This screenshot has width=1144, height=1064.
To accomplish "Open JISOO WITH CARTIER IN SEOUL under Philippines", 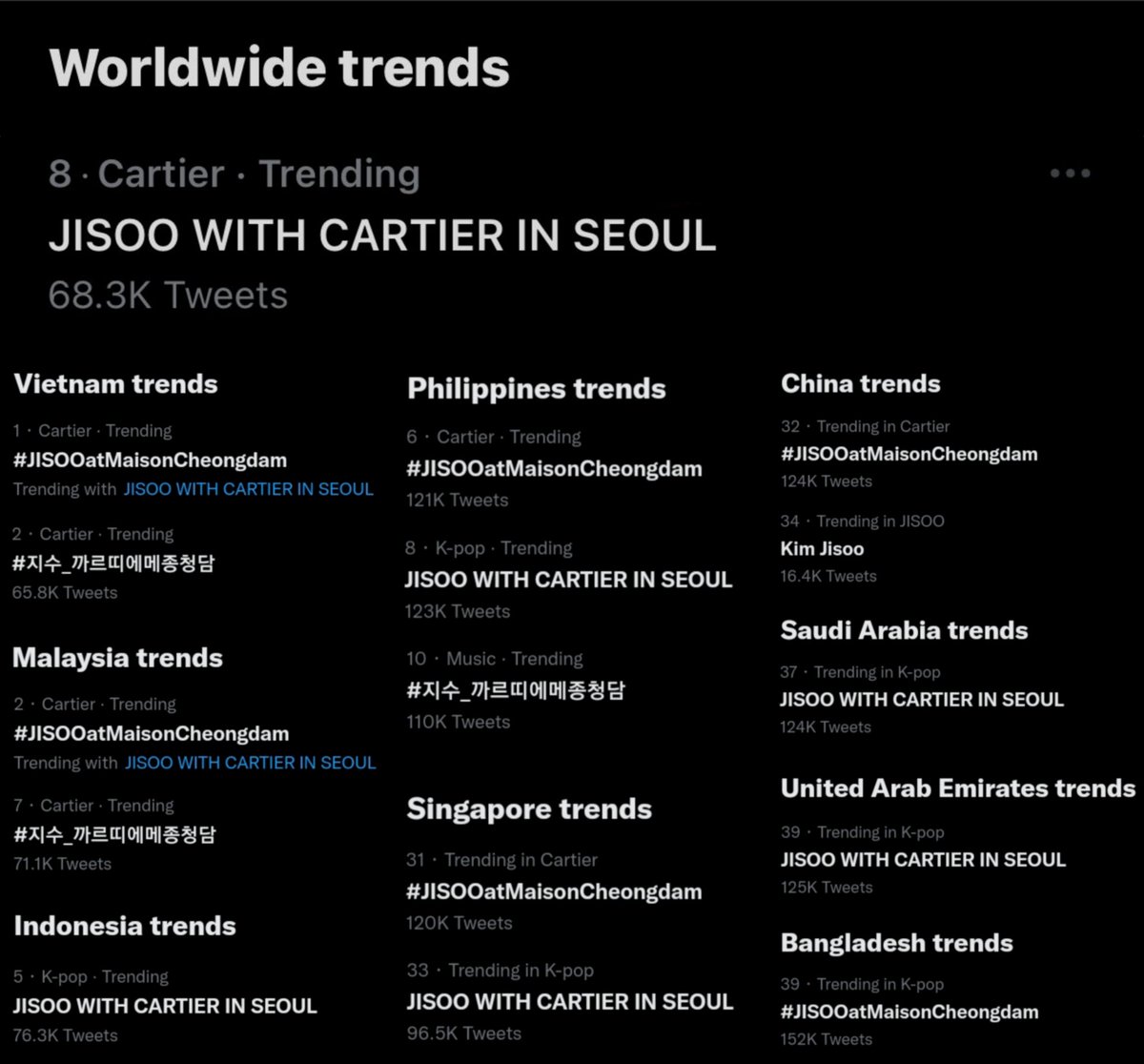I will (568, 580).
